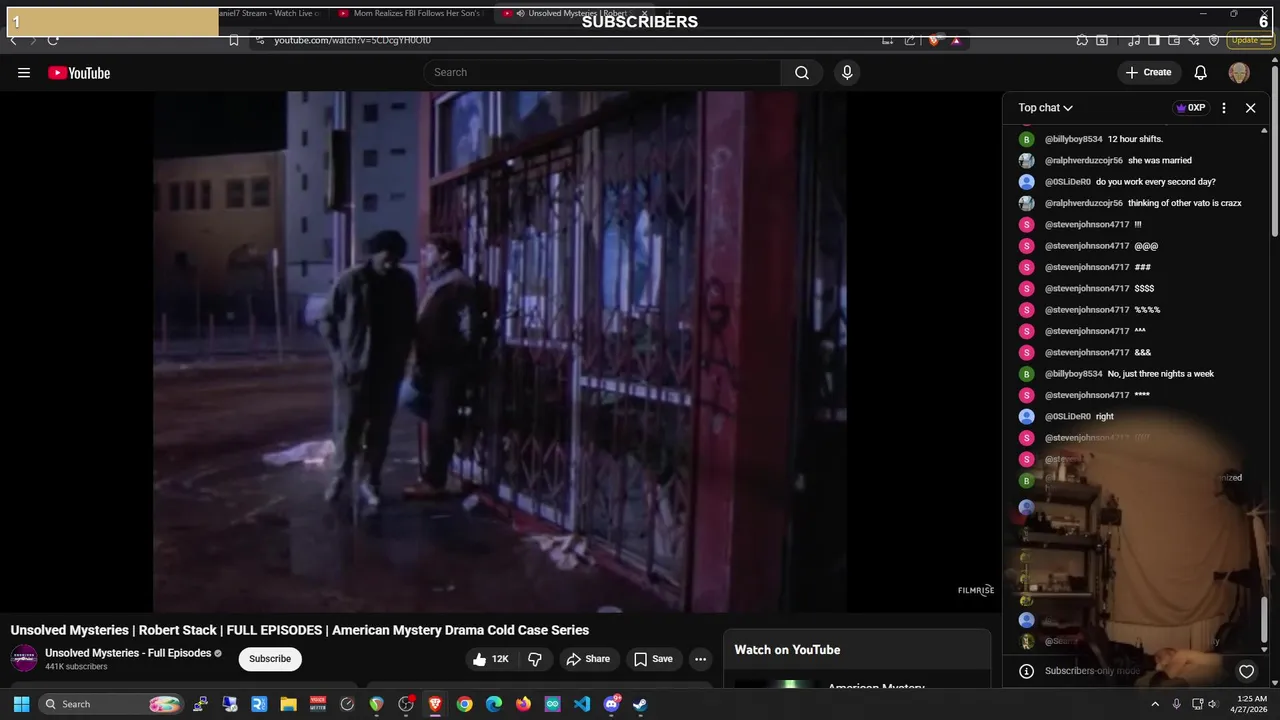The image size is (1280, 720).
Task: Open the 0XP chat points badge
Action: click(1190, 108)
